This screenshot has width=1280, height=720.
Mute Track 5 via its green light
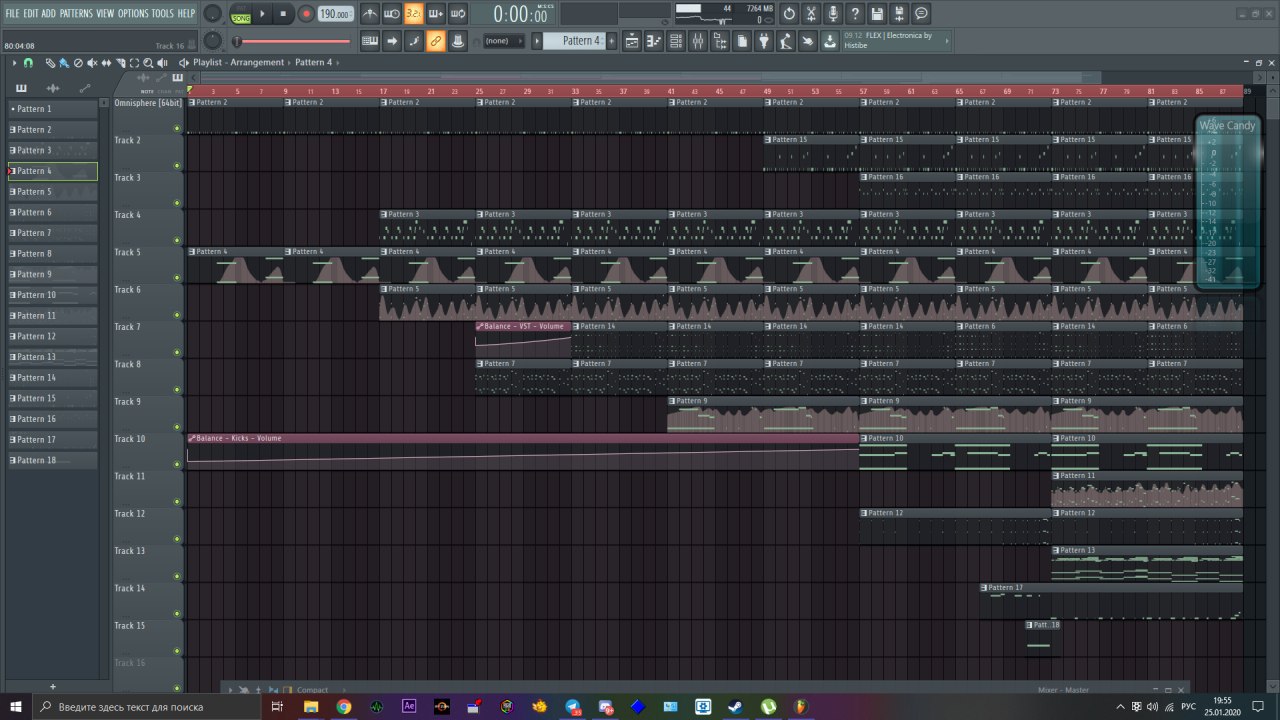(177, 278)
